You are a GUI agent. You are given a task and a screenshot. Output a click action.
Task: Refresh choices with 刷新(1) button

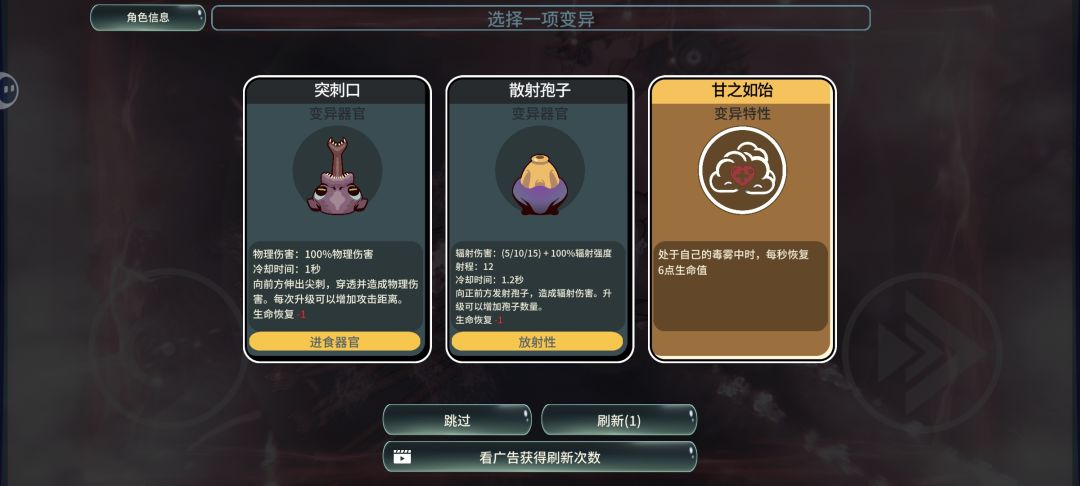click(619, 420)
